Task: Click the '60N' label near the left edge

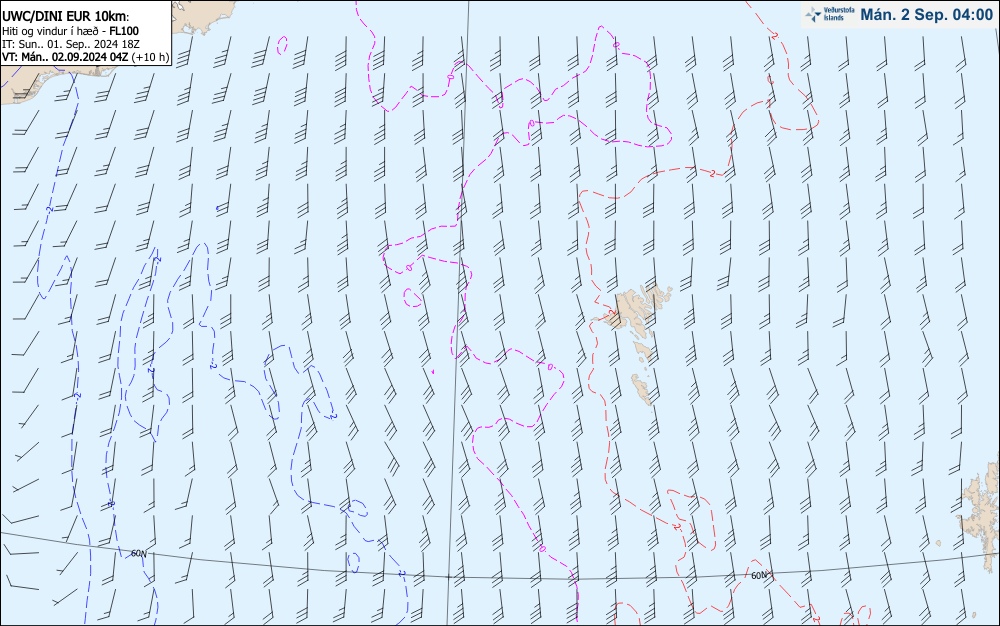Action: point(138,553)
